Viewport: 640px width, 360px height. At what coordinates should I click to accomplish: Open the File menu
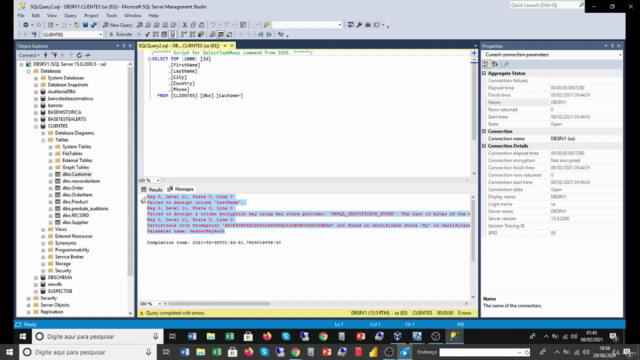tap(21, 16)
